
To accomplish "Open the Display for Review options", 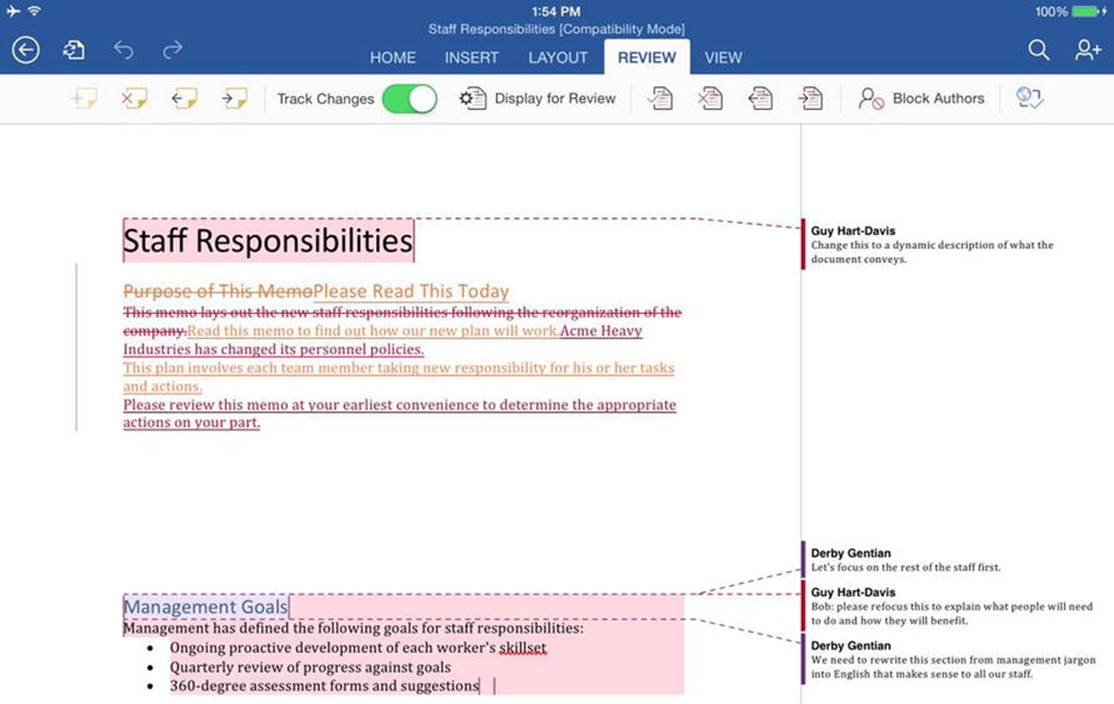I will (x=537, y=99).
